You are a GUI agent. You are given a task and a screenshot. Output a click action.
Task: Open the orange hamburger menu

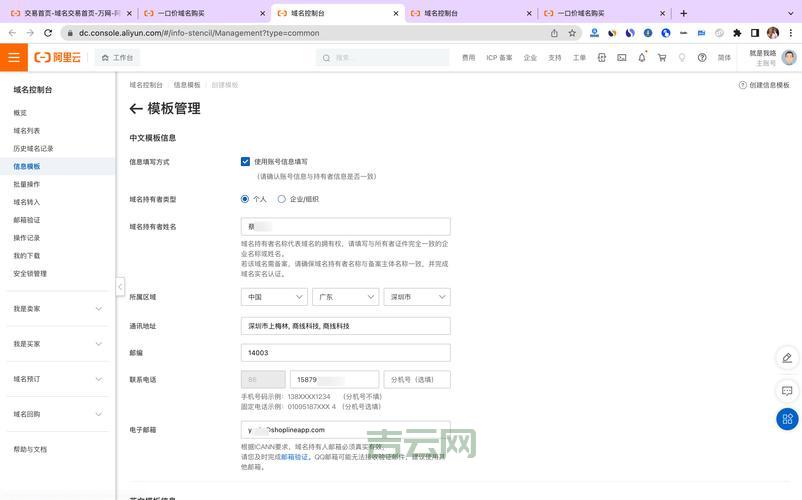coord(14,57)
